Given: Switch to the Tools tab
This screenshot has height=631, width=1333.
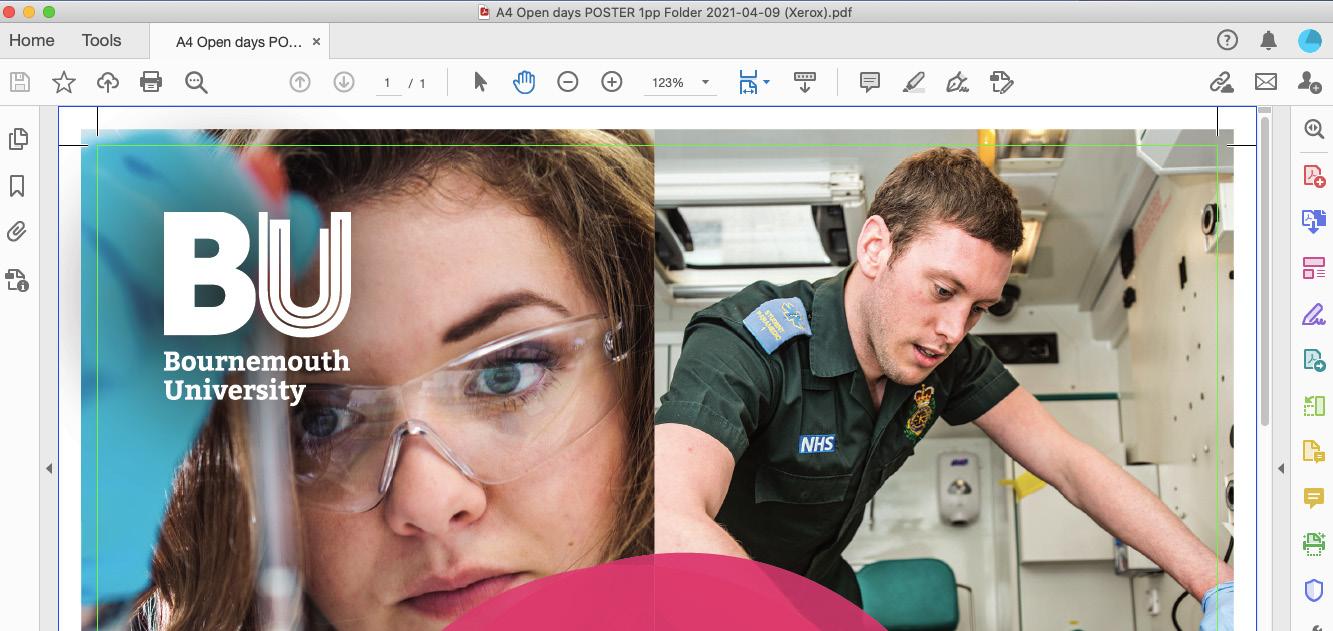Looking at the screenshot, I should click(102, 41).
